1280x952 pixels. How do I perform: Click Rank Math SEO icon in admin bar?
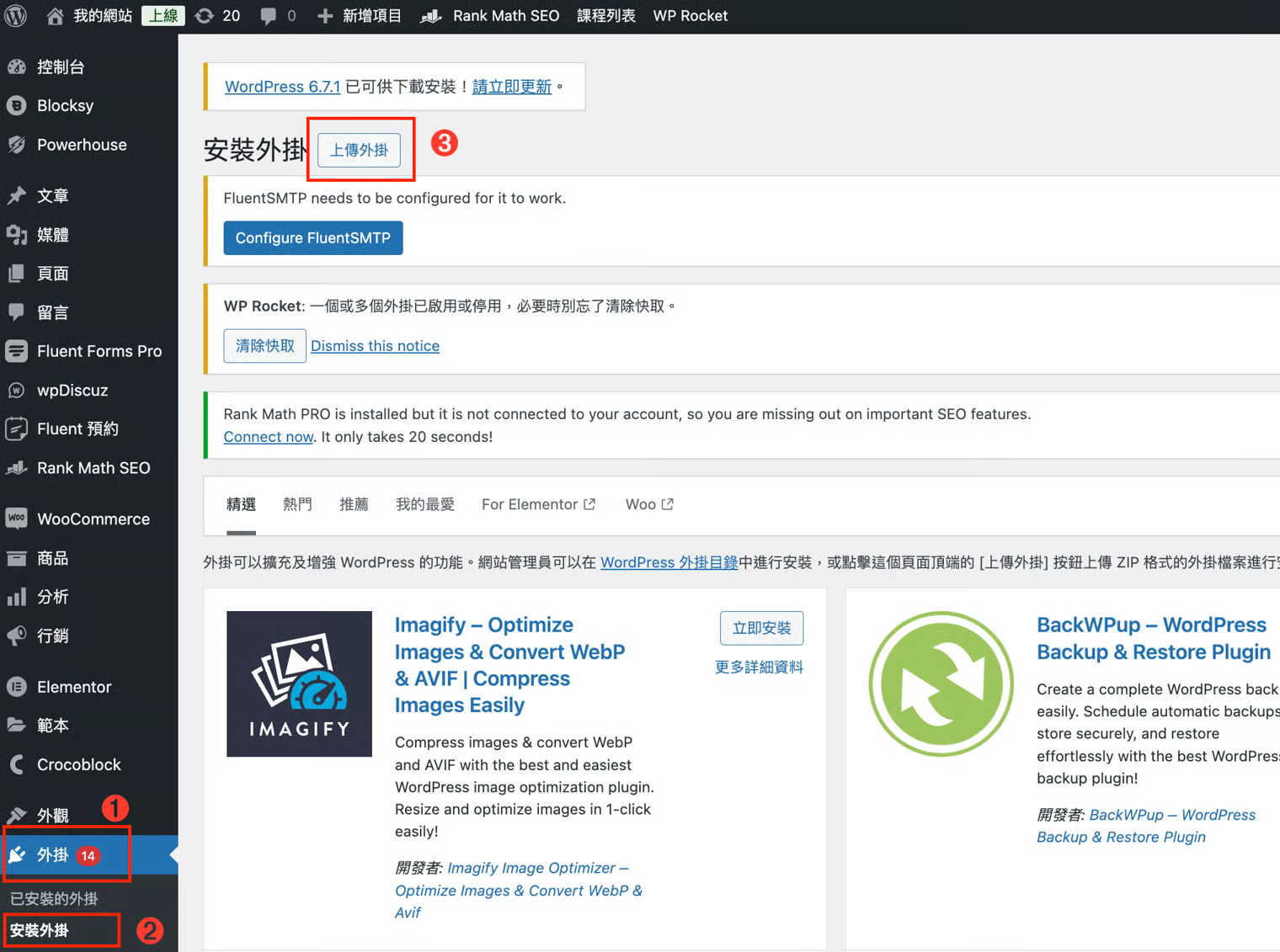point(431,16)
